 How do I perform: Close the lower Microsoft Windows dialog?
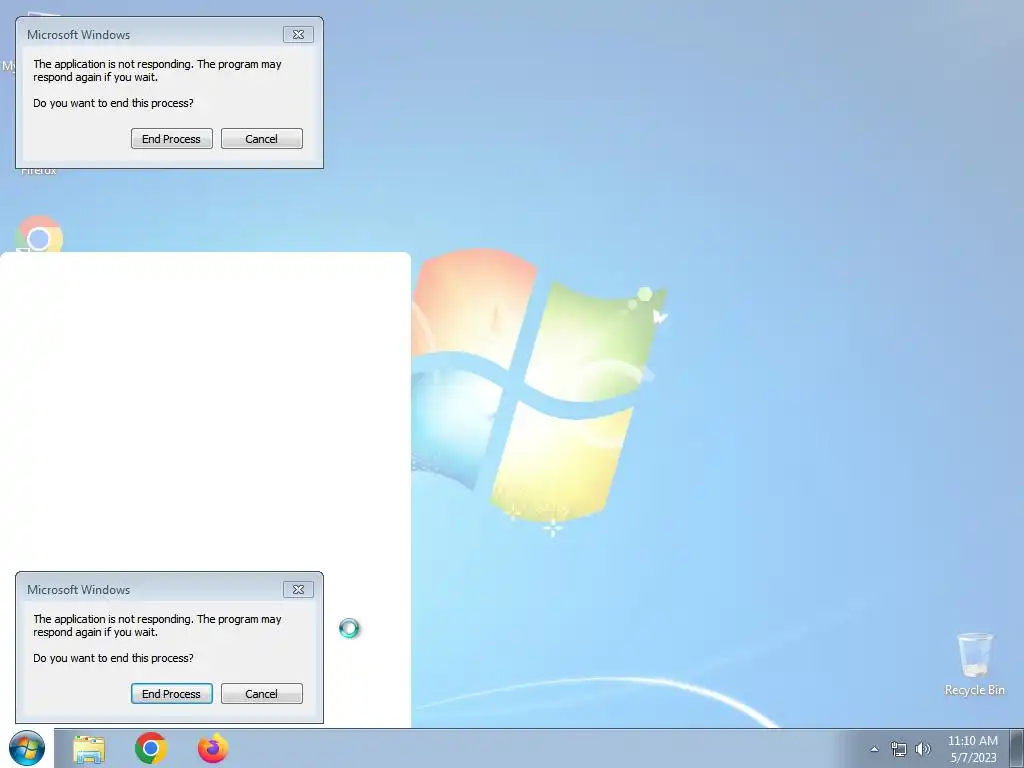coord(298,590)
